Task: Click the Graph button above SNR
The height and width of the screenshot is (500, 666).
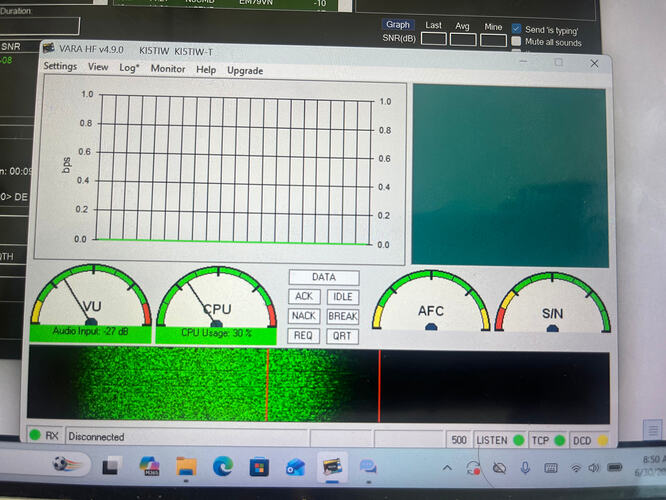Action: (x=398, y=25)
